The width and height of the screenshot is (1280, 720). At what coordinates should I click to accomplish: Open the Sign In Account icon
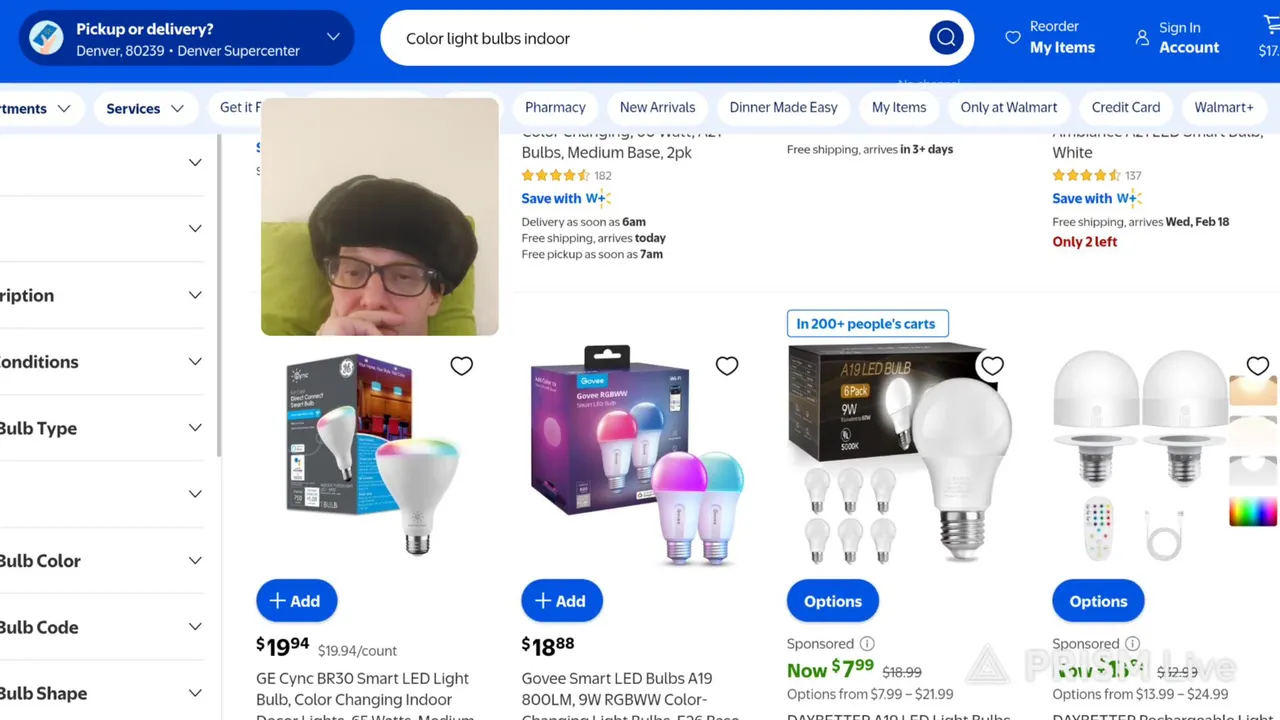pos(1142,38)
